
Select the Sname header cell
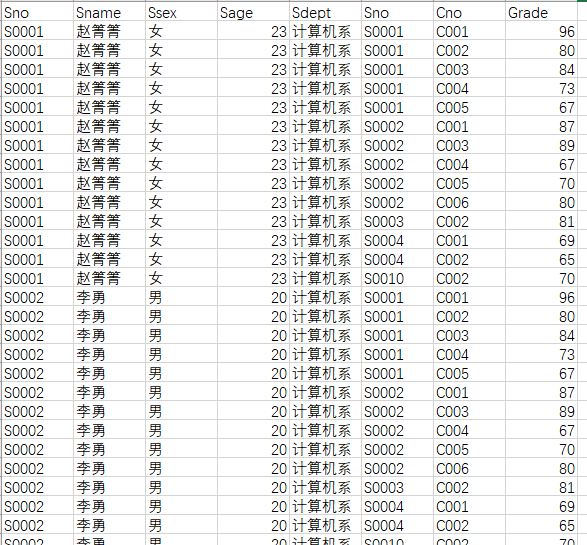[x=109, y=13]
